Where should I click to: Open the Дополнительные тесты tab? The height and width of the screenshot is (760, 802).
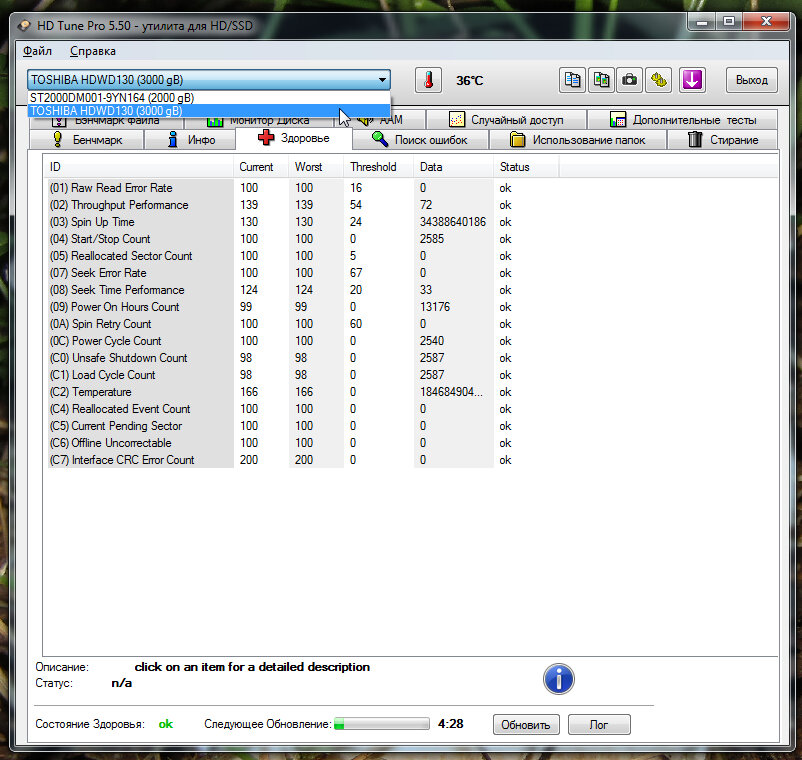coord(683,120)
